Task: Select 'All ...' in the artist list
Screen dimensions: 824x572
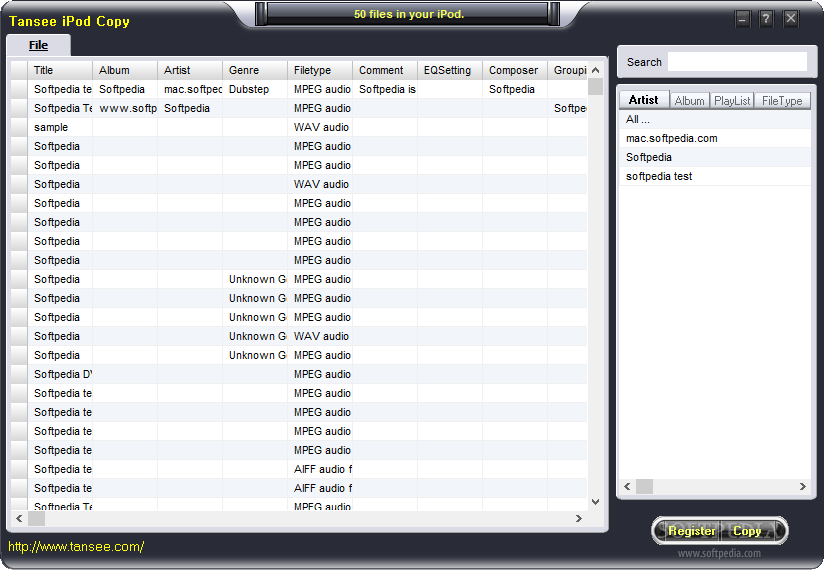Action: (x=715, y=119)
